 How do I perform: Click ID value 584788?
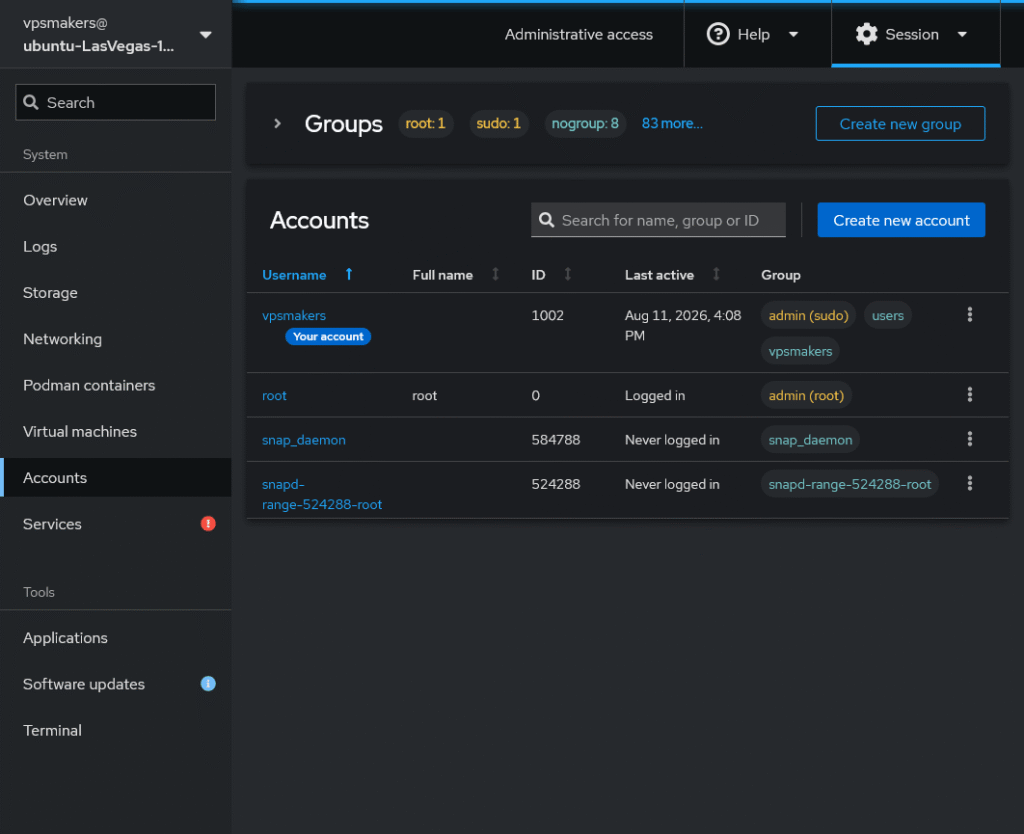(556, 440)
